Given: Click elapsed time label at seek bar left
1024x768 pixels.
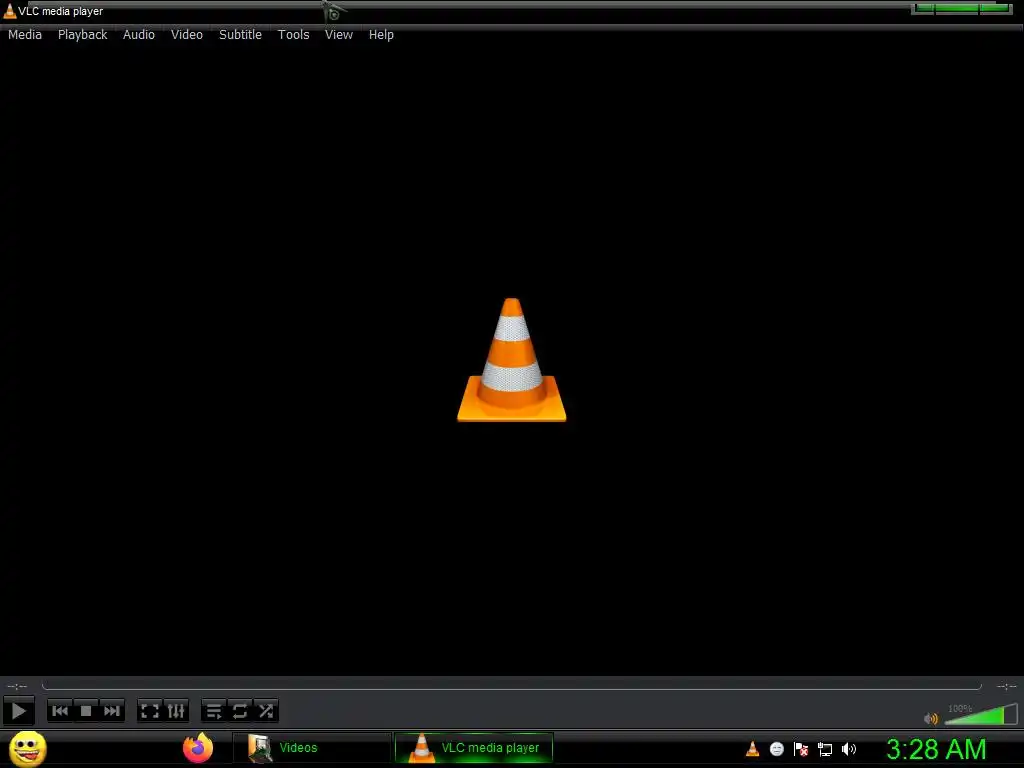Looking at the screenshot, I should click(x=17, y=686).
